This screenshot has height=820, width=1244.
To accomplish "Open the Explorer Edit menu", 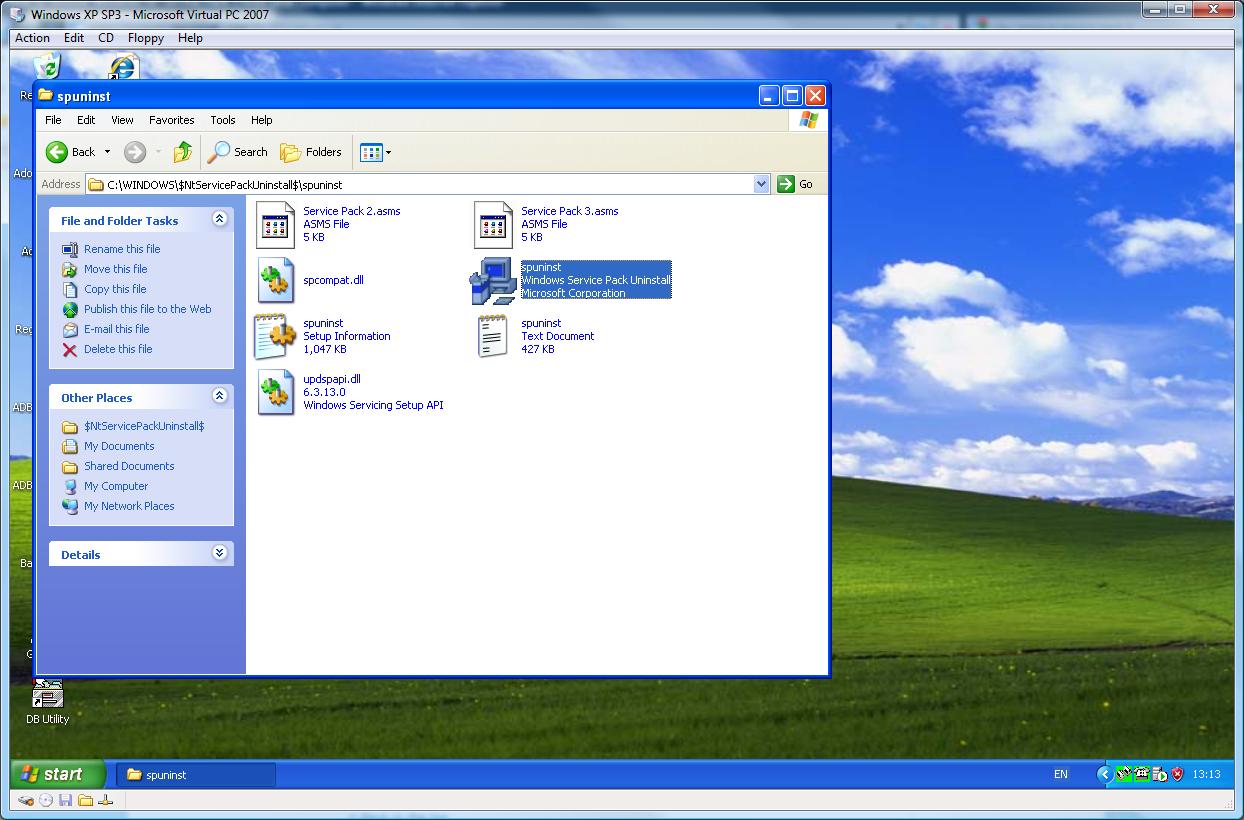I will point(86,120).
